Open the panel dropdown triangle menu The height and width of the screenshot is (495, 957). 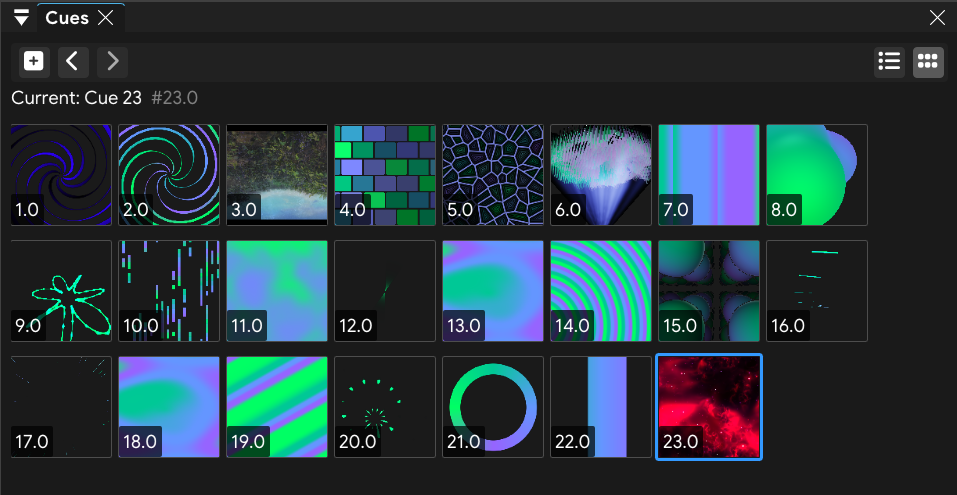22,18
